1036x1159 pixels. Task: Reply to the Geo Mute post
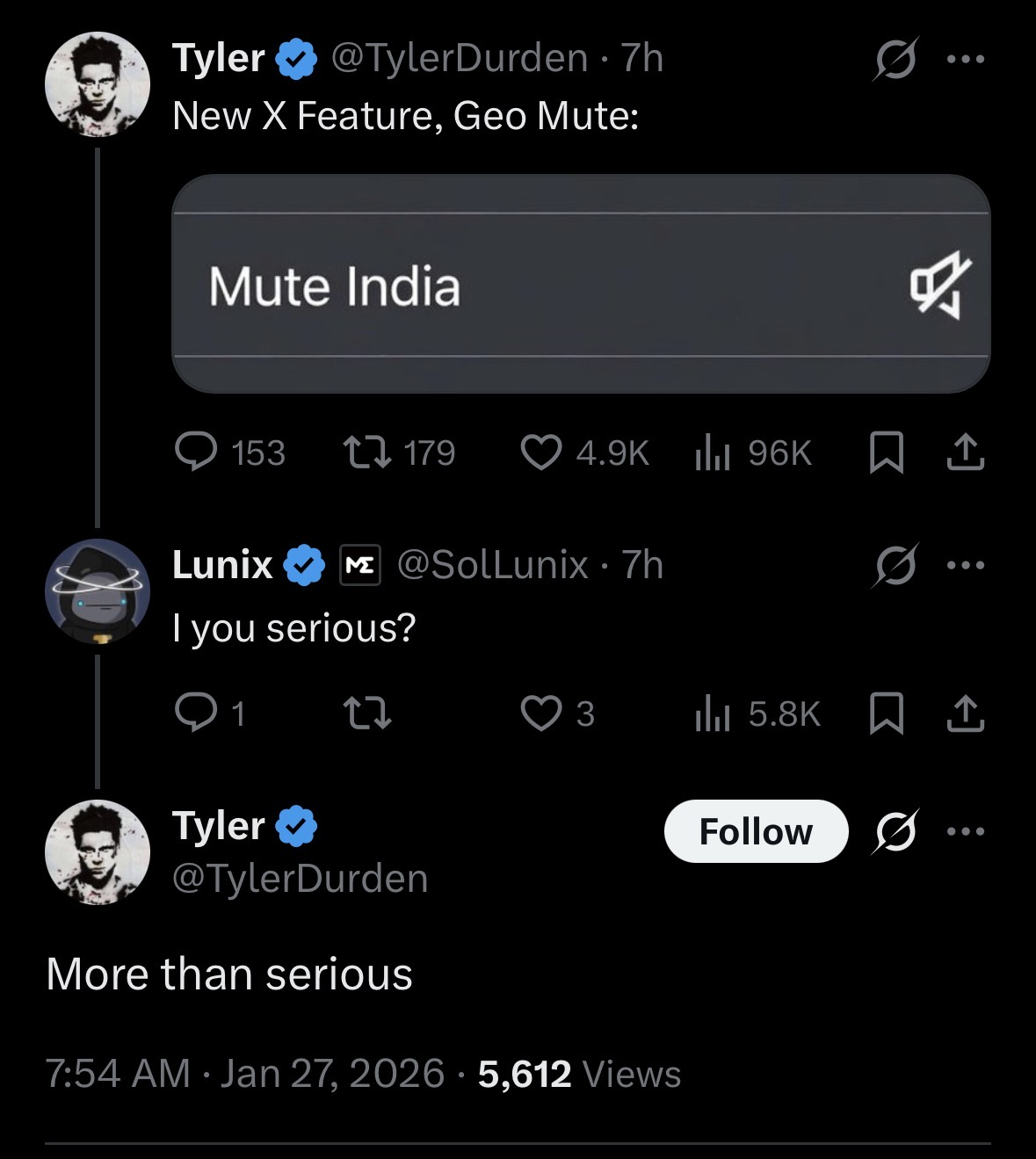[x=196, y=452]
